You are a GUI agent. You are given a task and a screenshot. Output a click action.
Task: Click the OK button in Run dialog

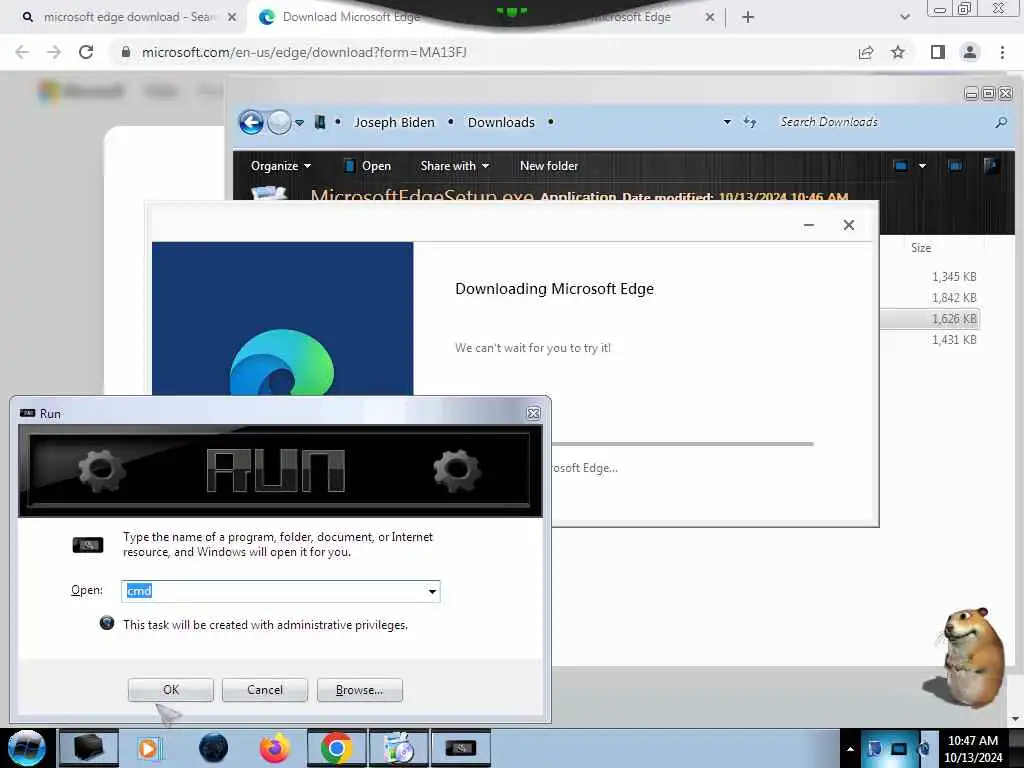(170, 690)
